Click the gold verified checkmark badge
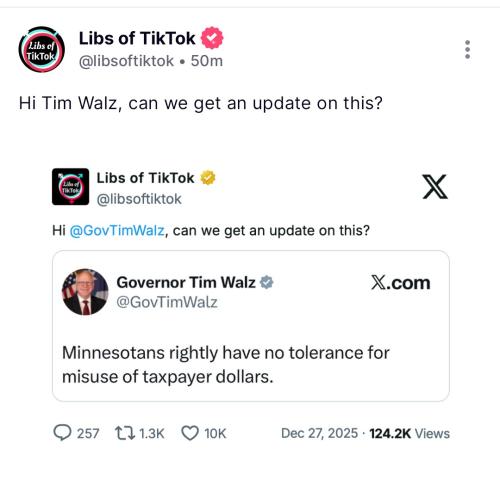500x492 pixels. tap(208, 178)
